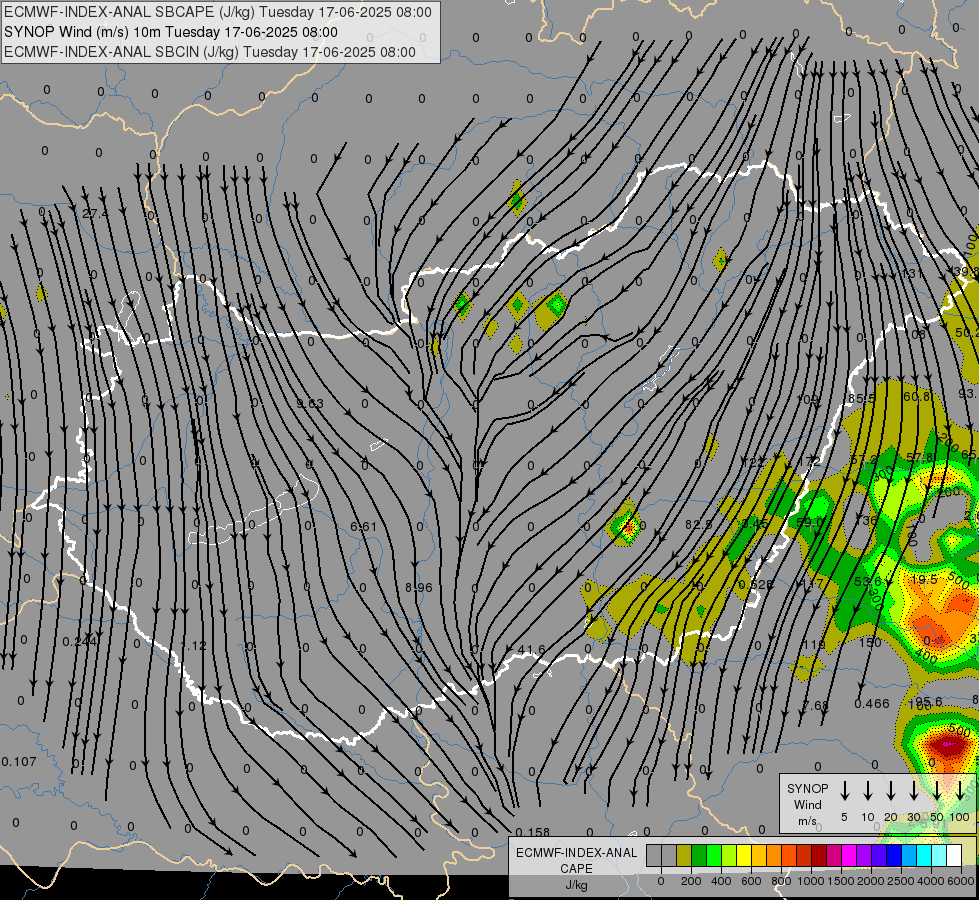Image resolution: width=979 pixels, height=900 pixels.
Task: Click the map value '27.4'
Action: click(96, 214)
